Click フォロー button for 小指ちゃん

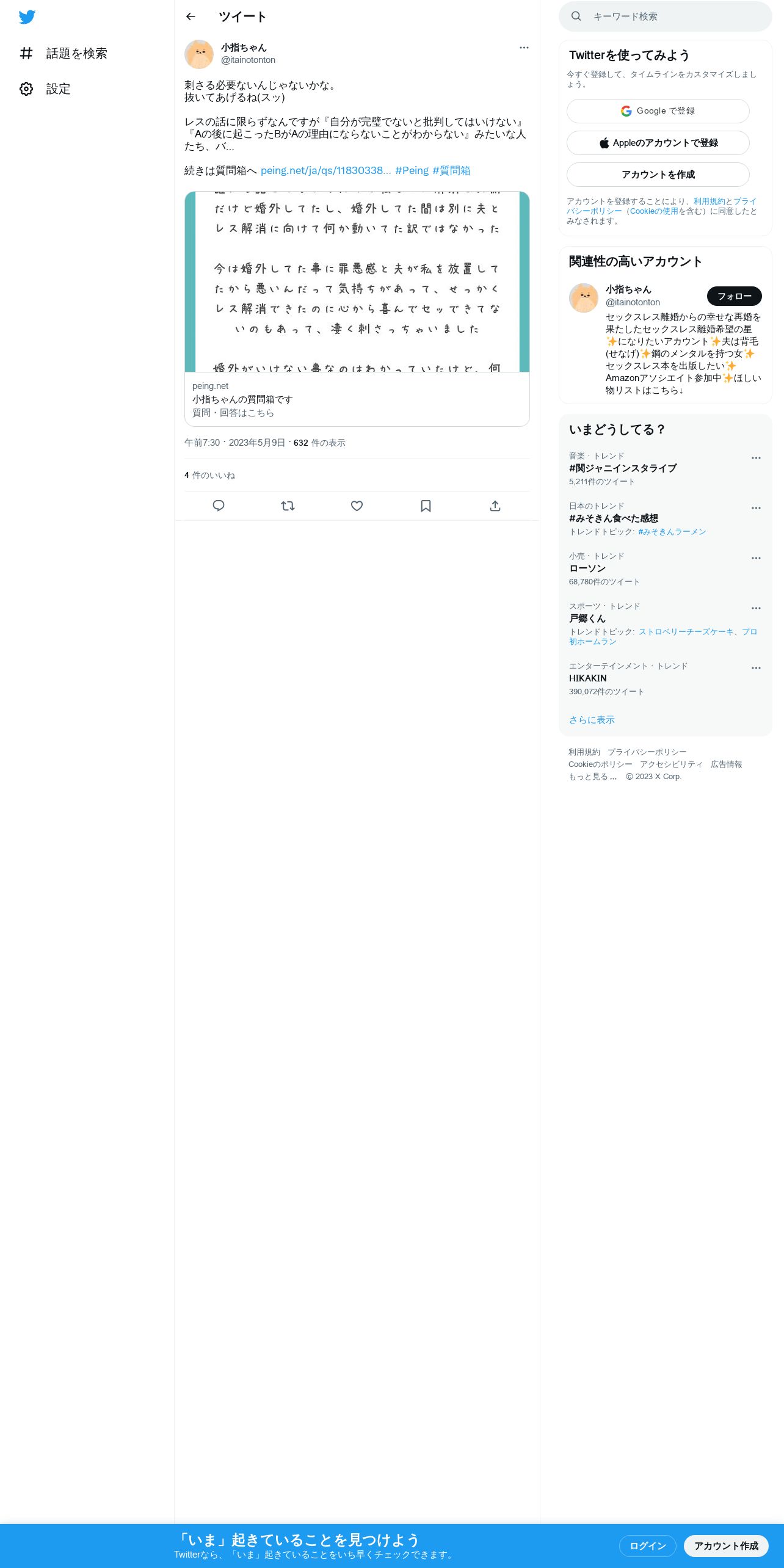735,296
